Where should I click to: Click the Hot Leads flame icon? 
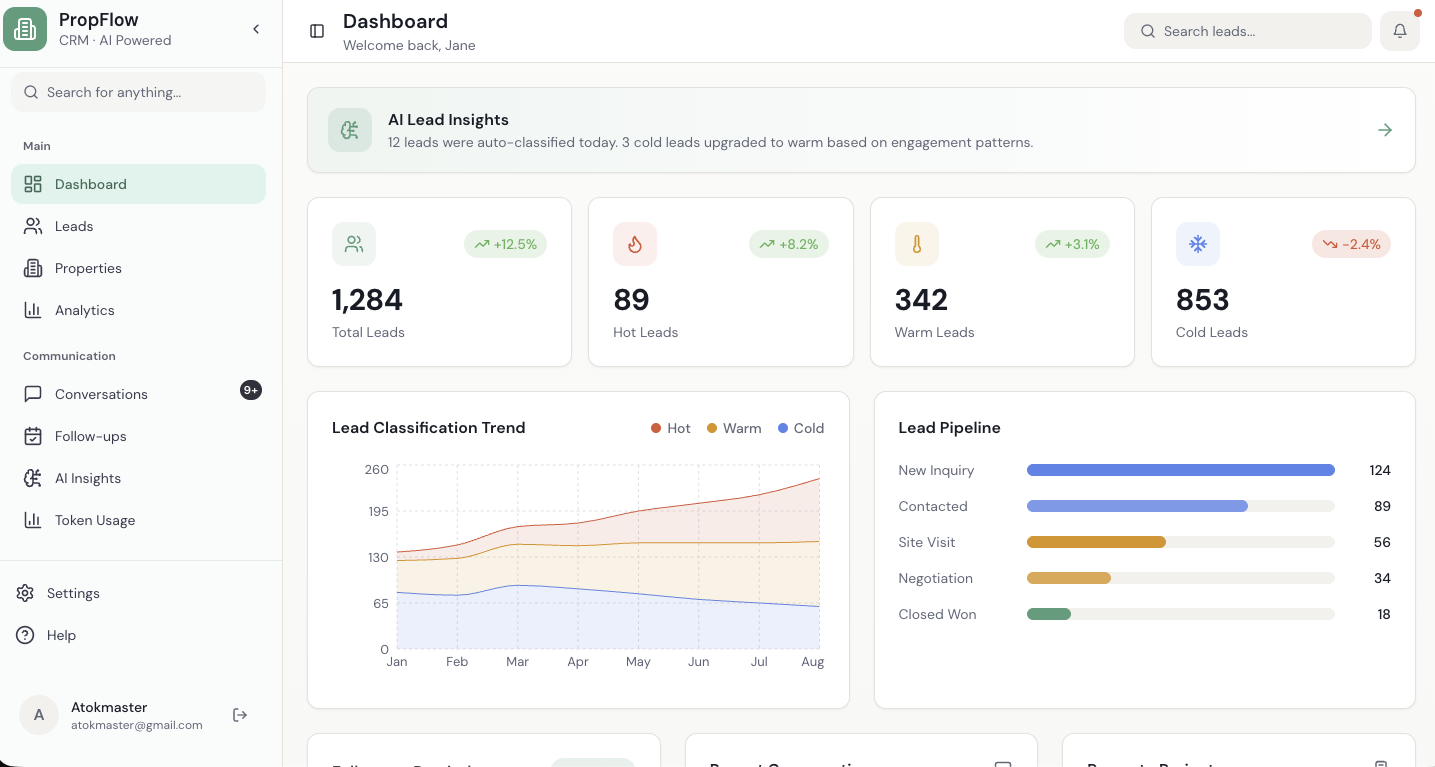(635, 244)
